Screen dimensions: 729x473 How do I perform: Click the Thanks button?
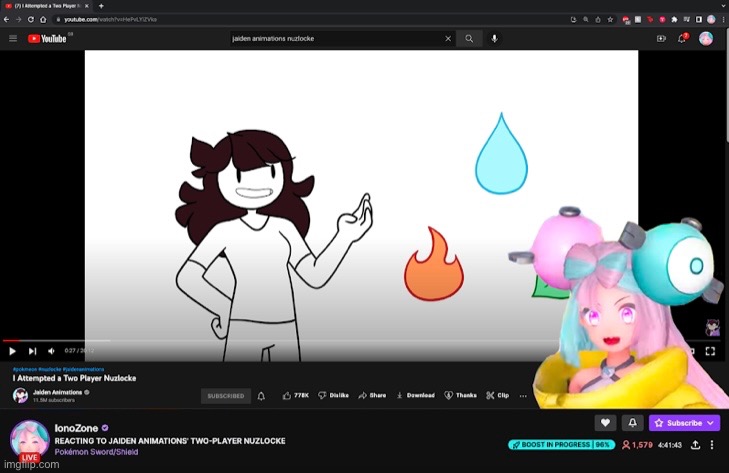(460, 395)
